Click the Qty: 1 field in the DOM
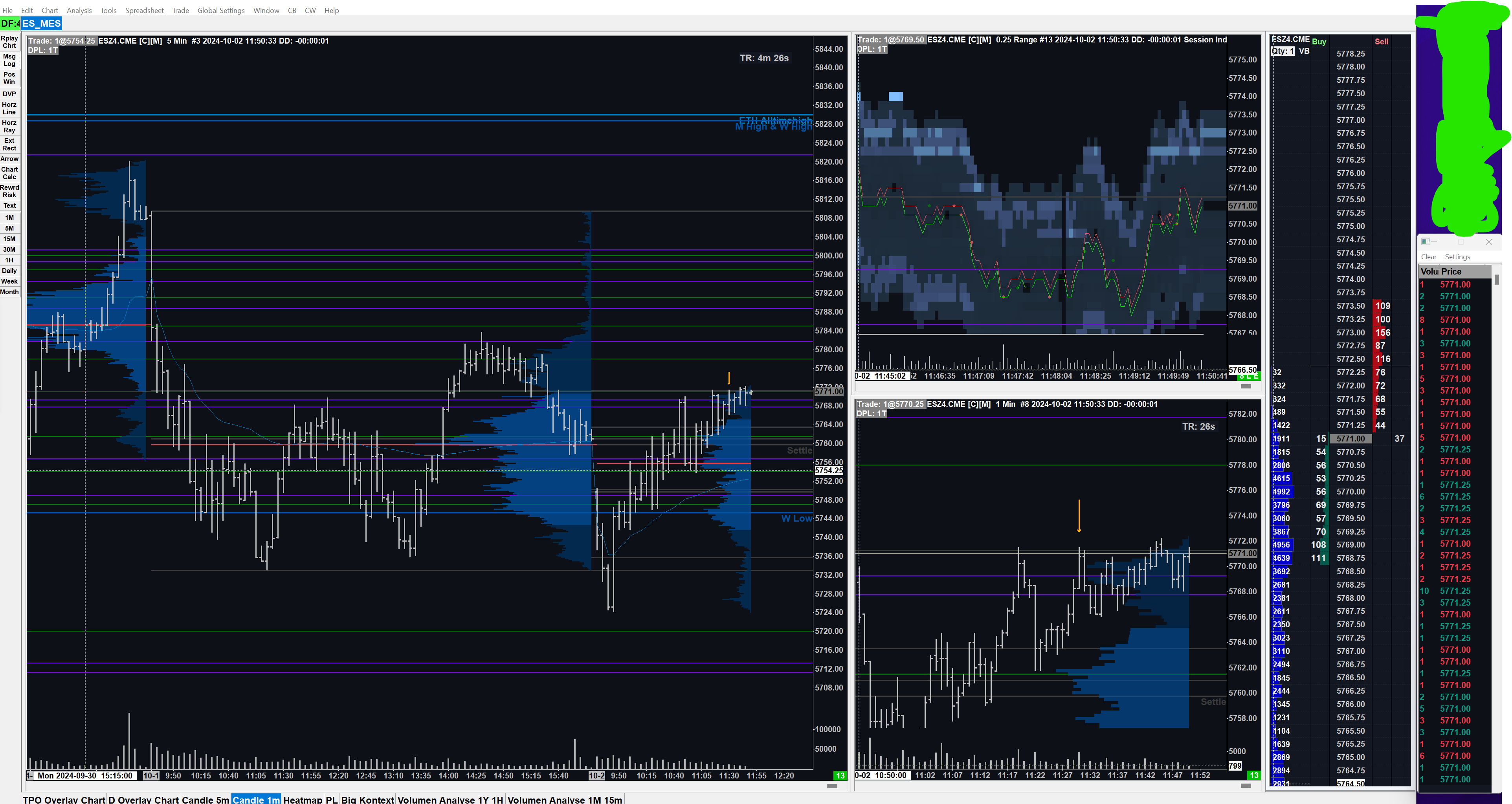The width and height of the screenshot is (1512, 804). [x=1283, y=51]
